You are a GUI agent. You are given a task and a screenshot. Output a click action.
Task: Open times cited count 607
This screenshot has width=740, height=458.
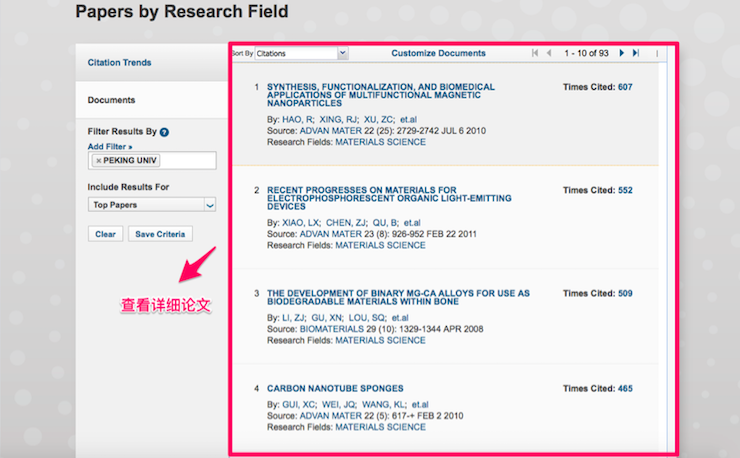coord(625,87)
